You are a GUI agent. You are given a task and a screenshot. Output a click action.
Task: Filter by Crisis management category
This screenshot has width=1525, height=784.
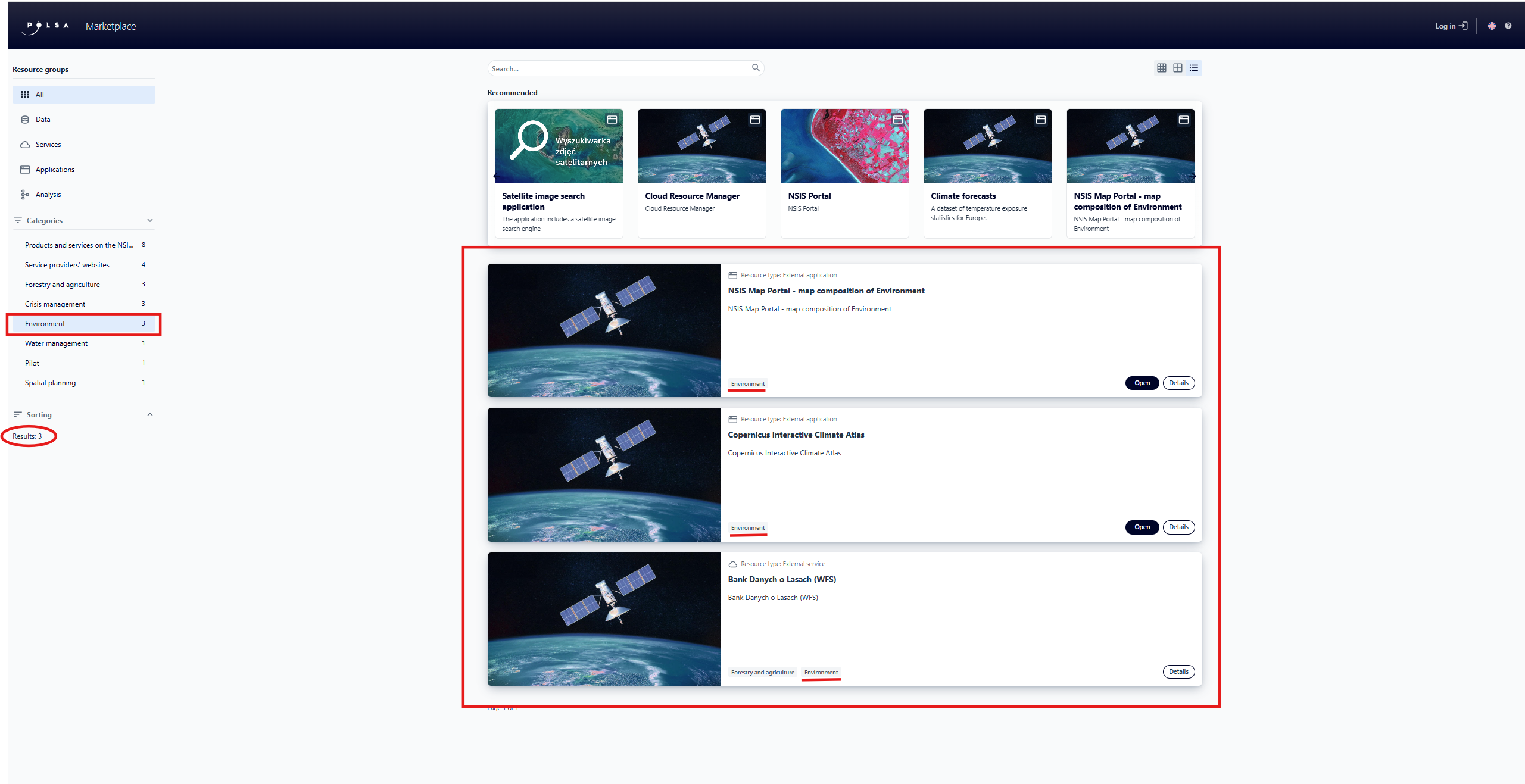point(84,304)
